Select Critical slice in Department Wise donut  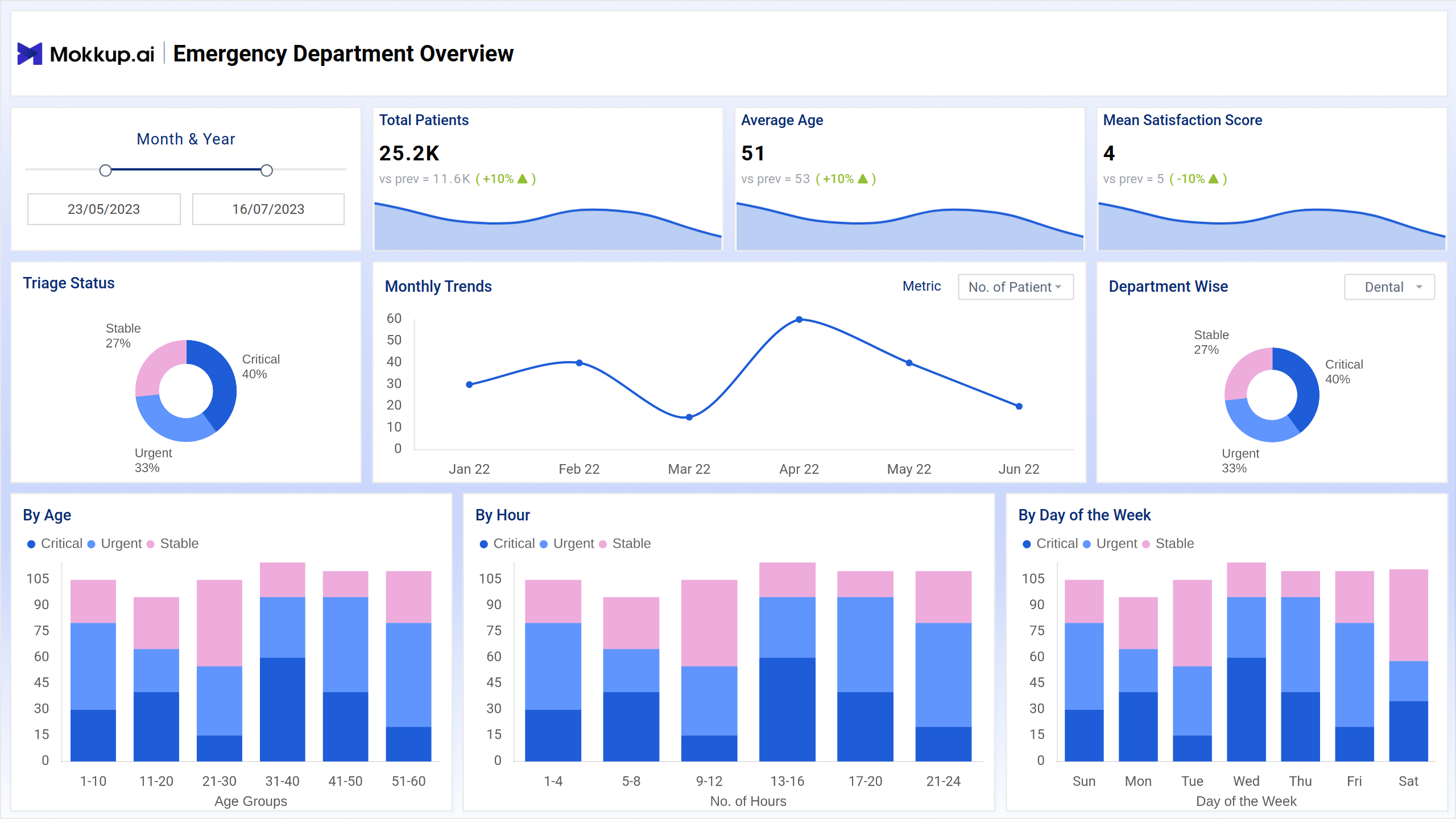point(1307,385)
